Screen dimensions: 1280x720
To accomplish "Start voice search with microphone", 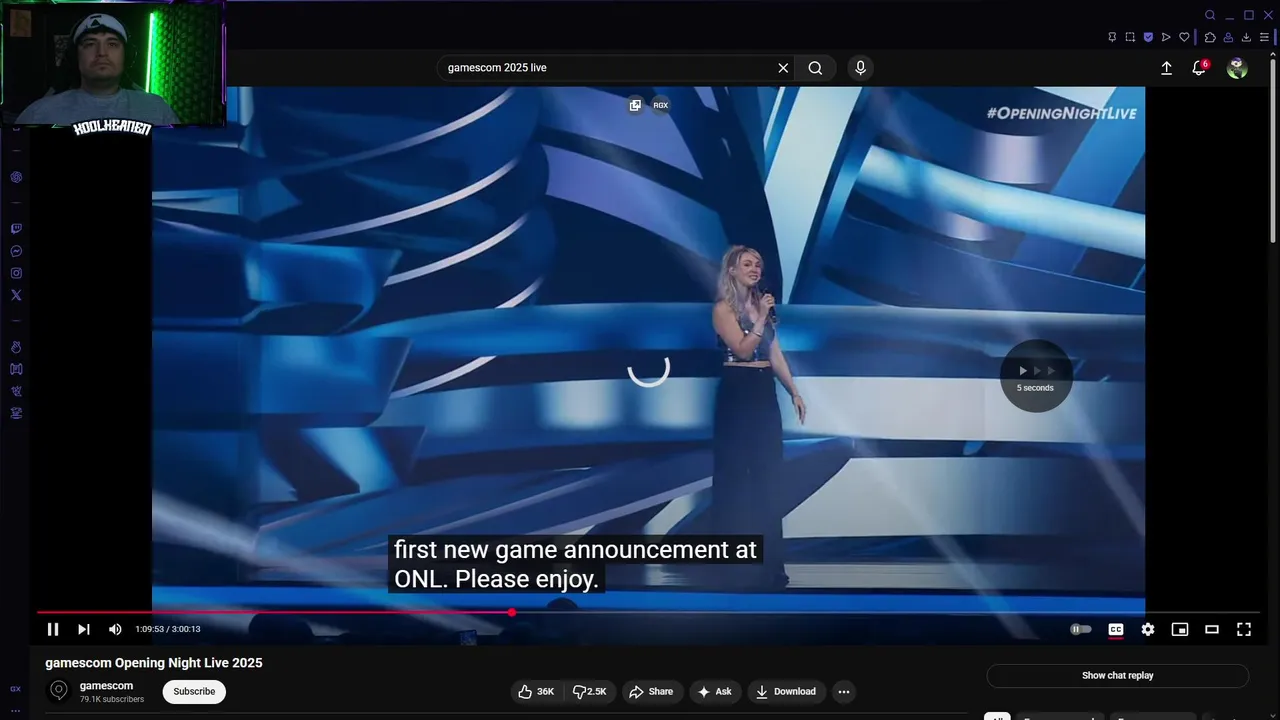I will point(860,68).
